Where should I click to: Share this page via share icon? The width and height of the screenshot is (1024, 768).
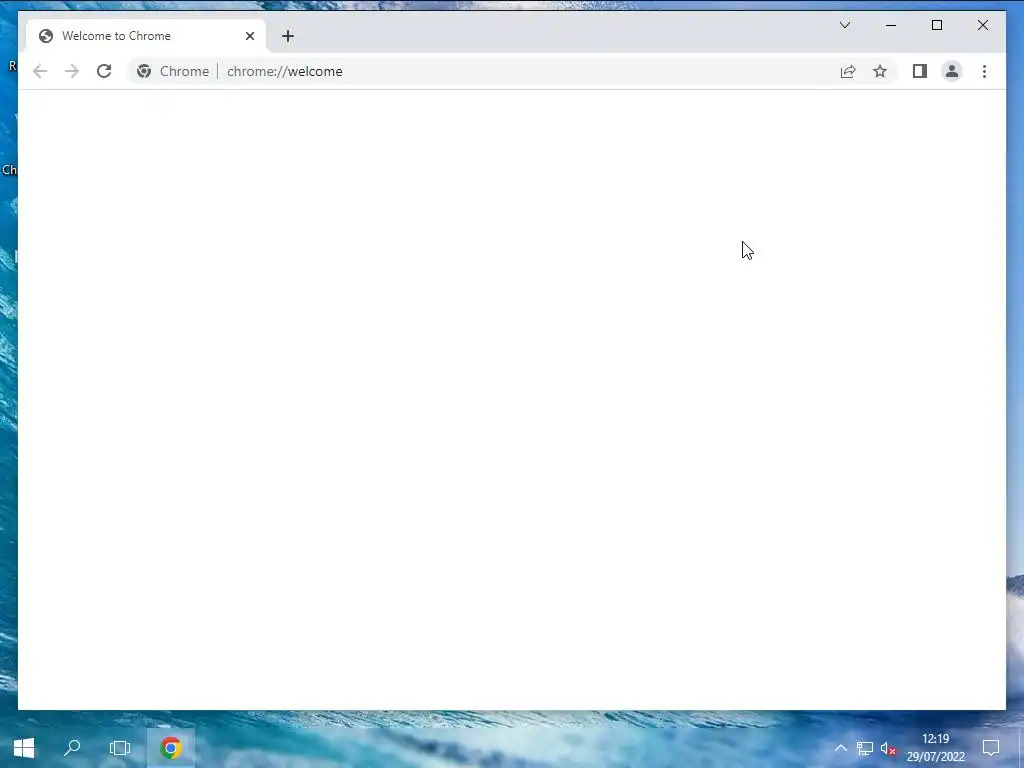pos(848,71)
